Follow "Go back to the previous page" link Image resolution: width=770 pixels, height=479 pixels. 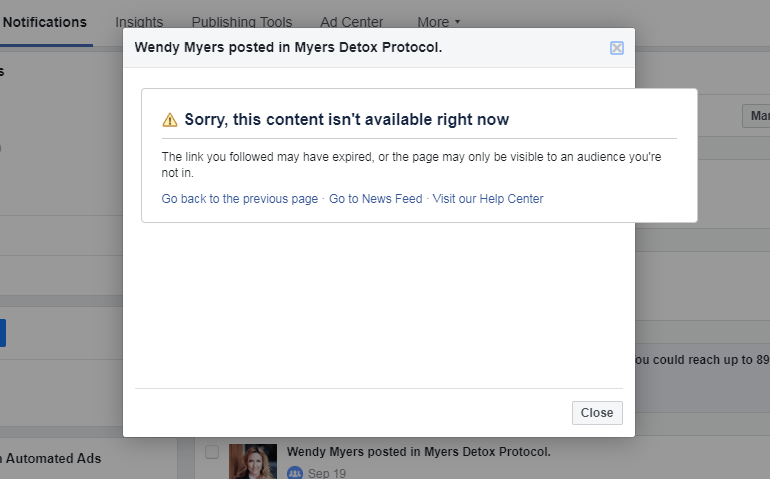[x=240, y=199]
